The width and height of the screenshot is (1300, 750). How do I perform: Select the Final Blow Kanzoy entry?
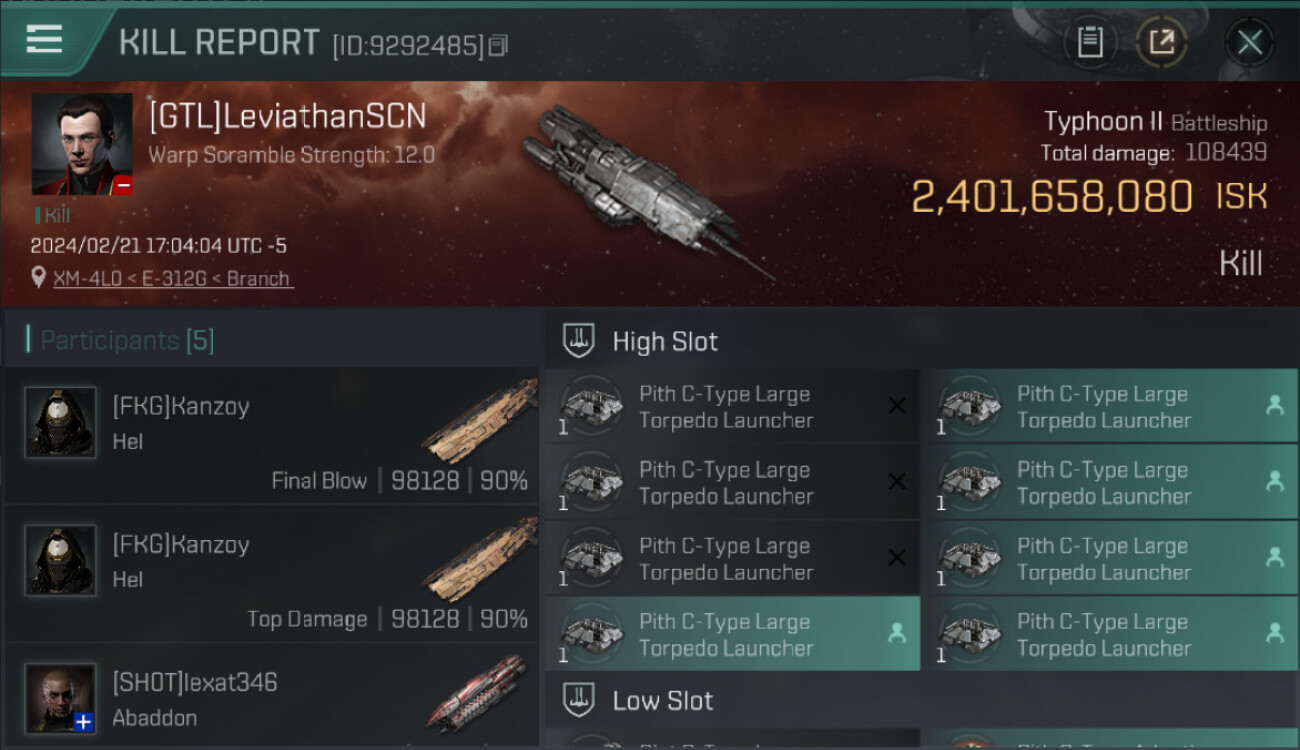[272, 436]
